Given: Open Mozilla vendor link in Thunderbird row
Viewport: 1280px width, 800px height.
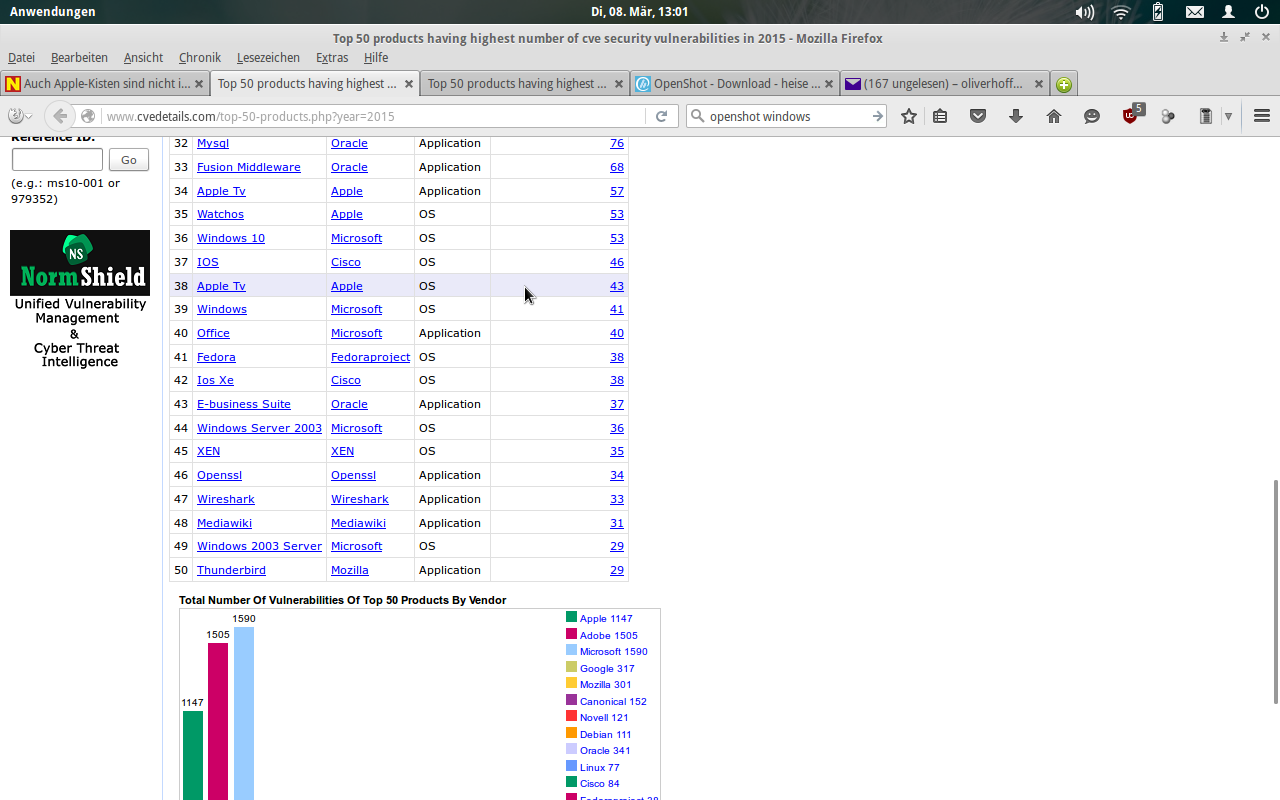Looking at the screenshot, I should pyautogui.click(x=350, y=570).
